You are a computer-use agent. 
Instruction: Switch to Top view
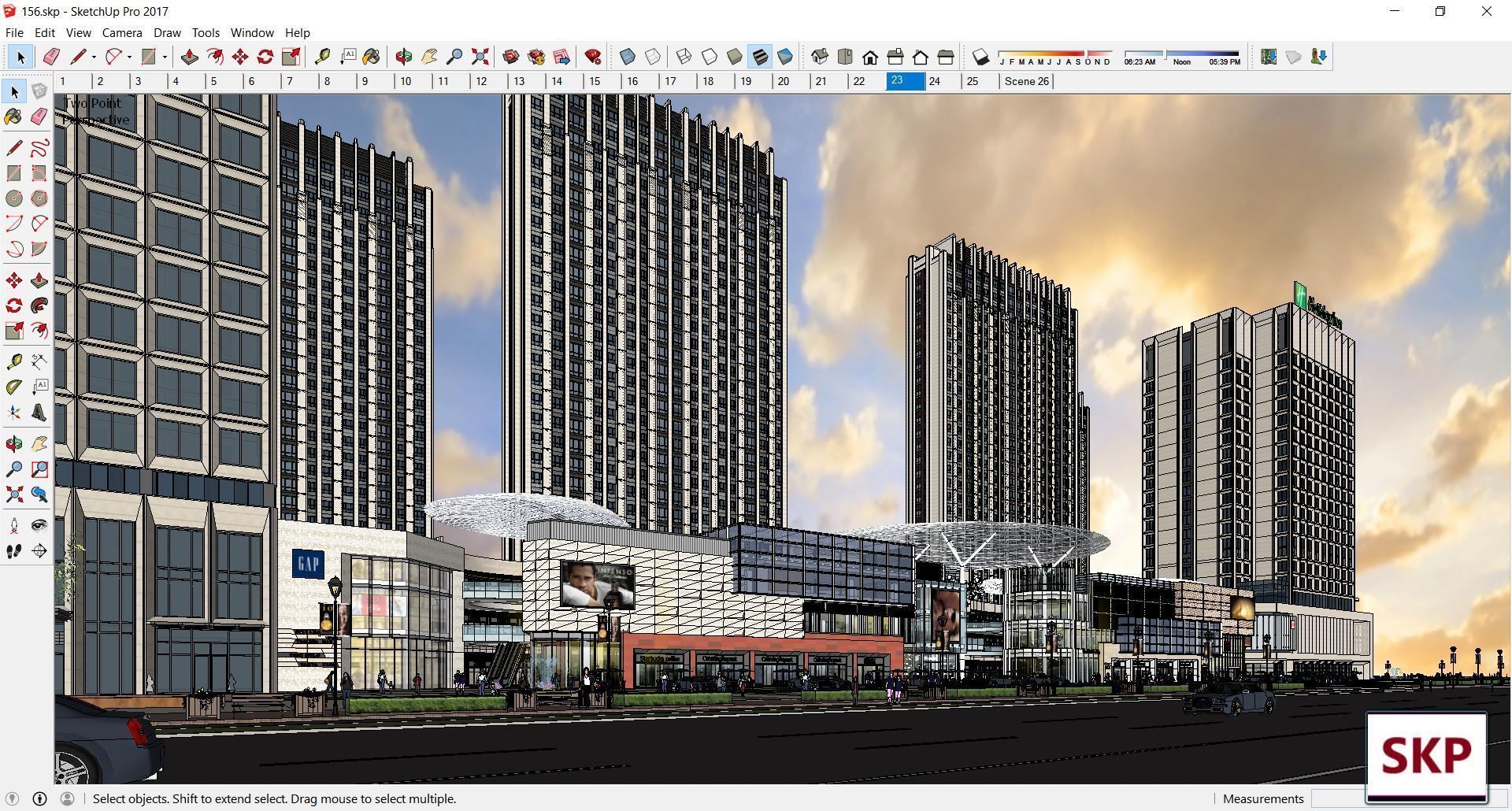click(845, 57)
